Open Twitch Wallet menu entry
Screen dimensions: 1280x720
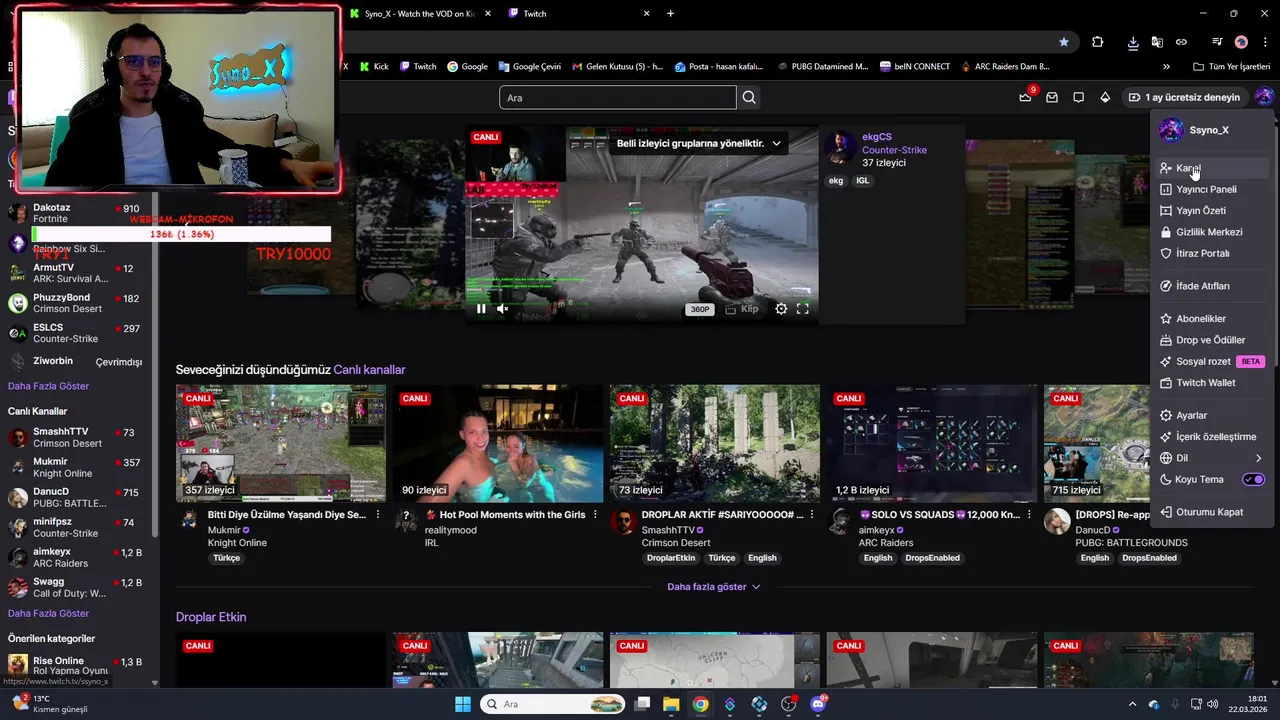click(x=1212, y=383)
